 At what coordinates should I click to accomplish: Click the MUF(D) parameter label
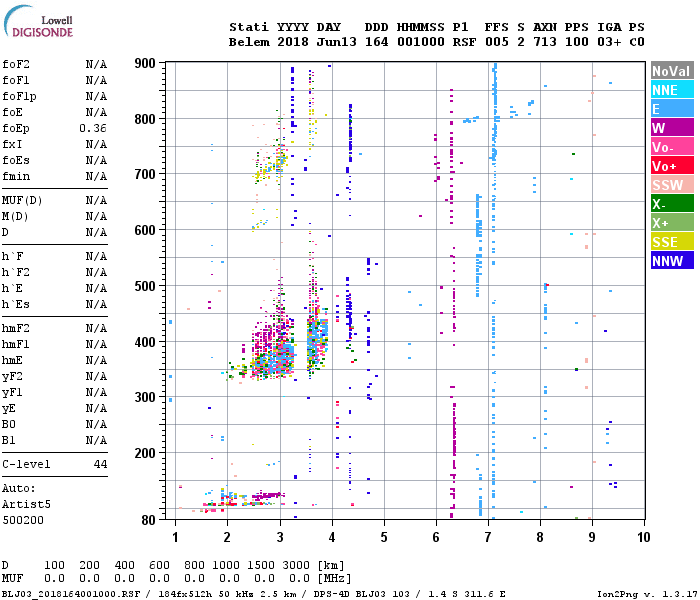pyautogui.click(x=22, y=200)
